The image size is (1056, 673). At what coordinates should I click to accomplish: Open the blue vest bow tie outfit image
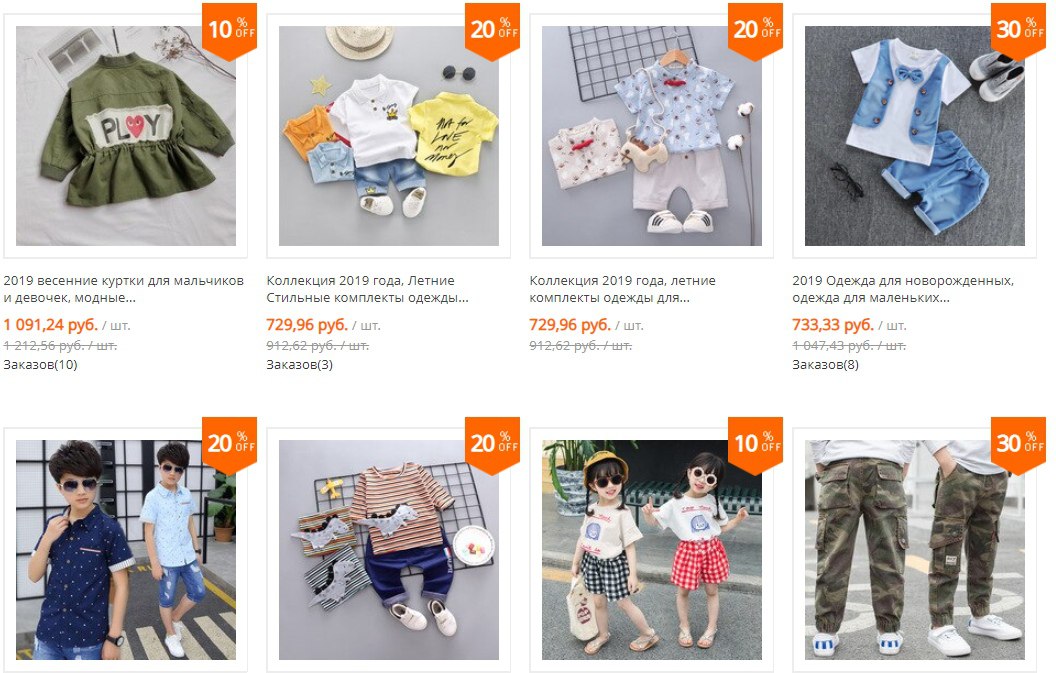pos(915,136)
